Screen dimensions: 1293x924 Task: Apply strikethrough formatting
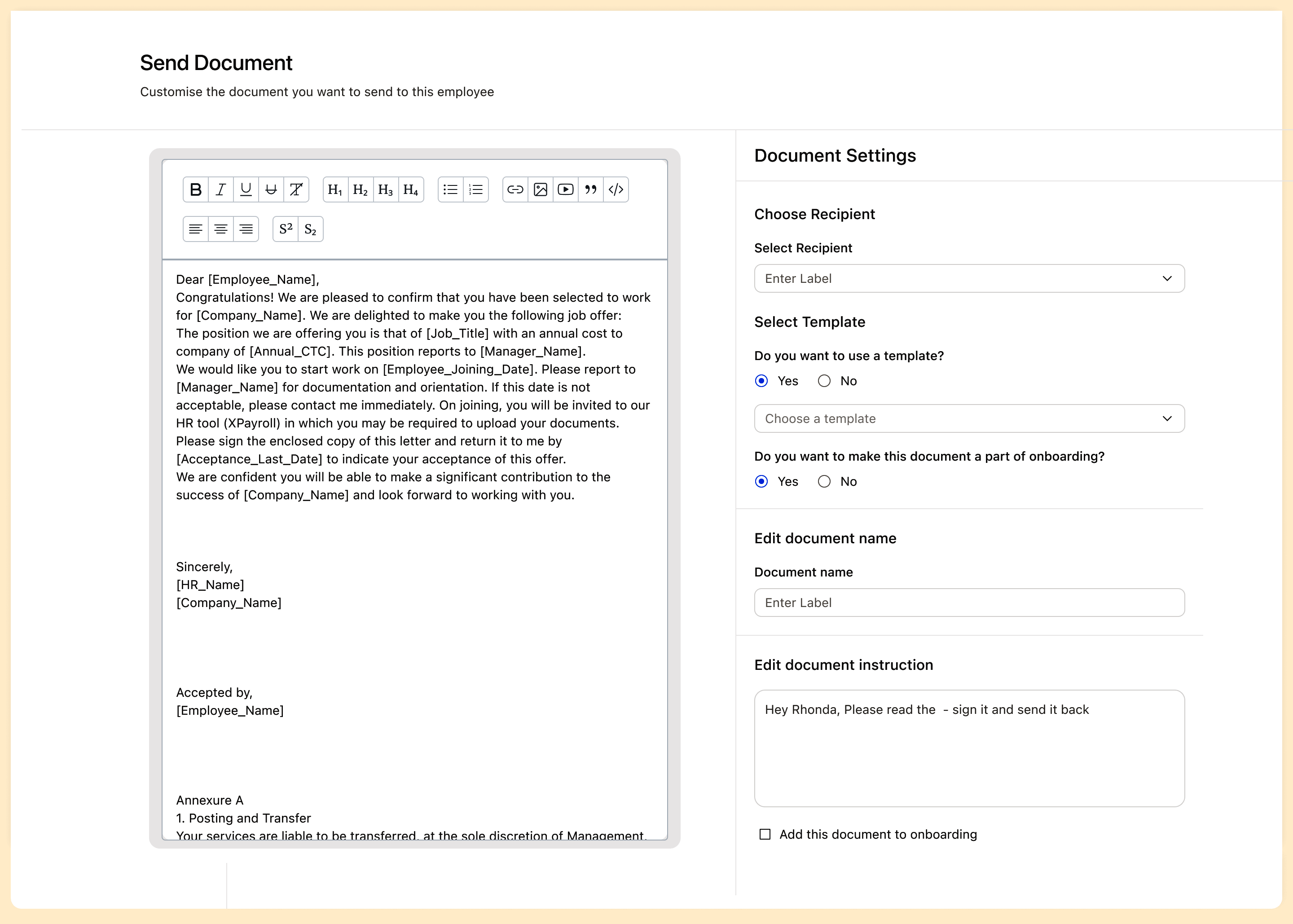[271, 189]
